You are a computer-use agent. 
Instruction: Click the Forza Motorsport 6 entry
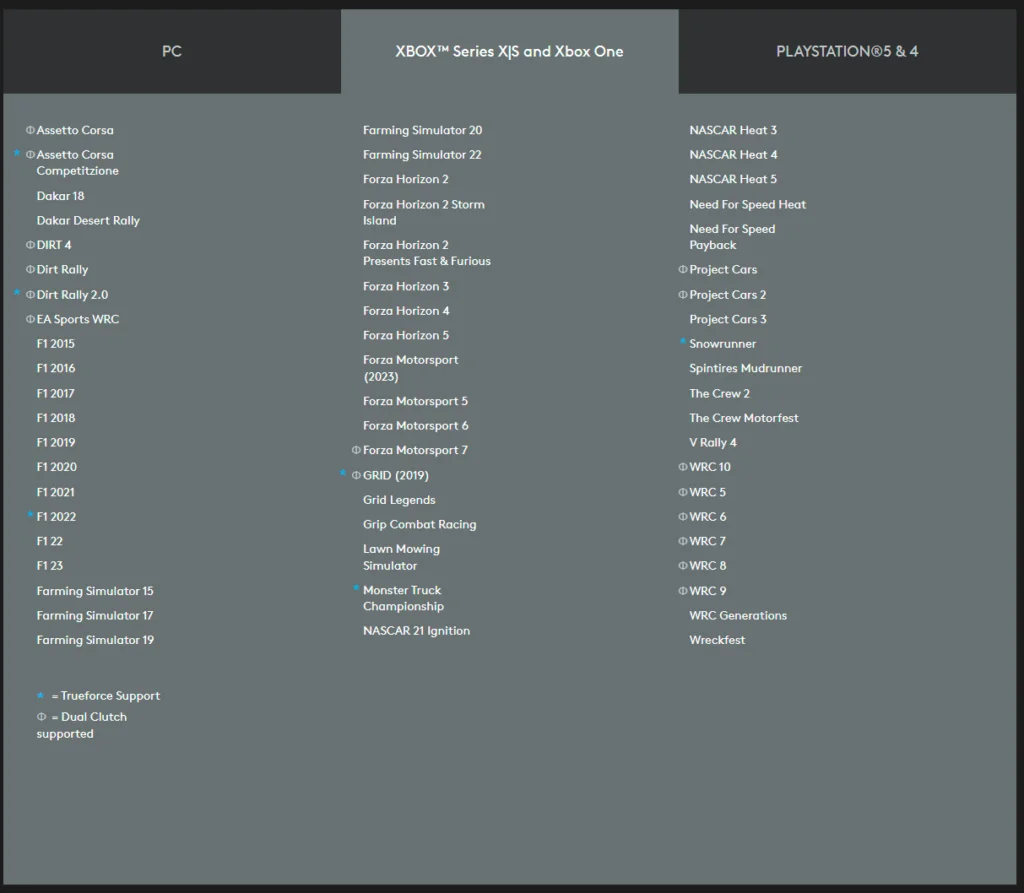click(x=415, y=426)
